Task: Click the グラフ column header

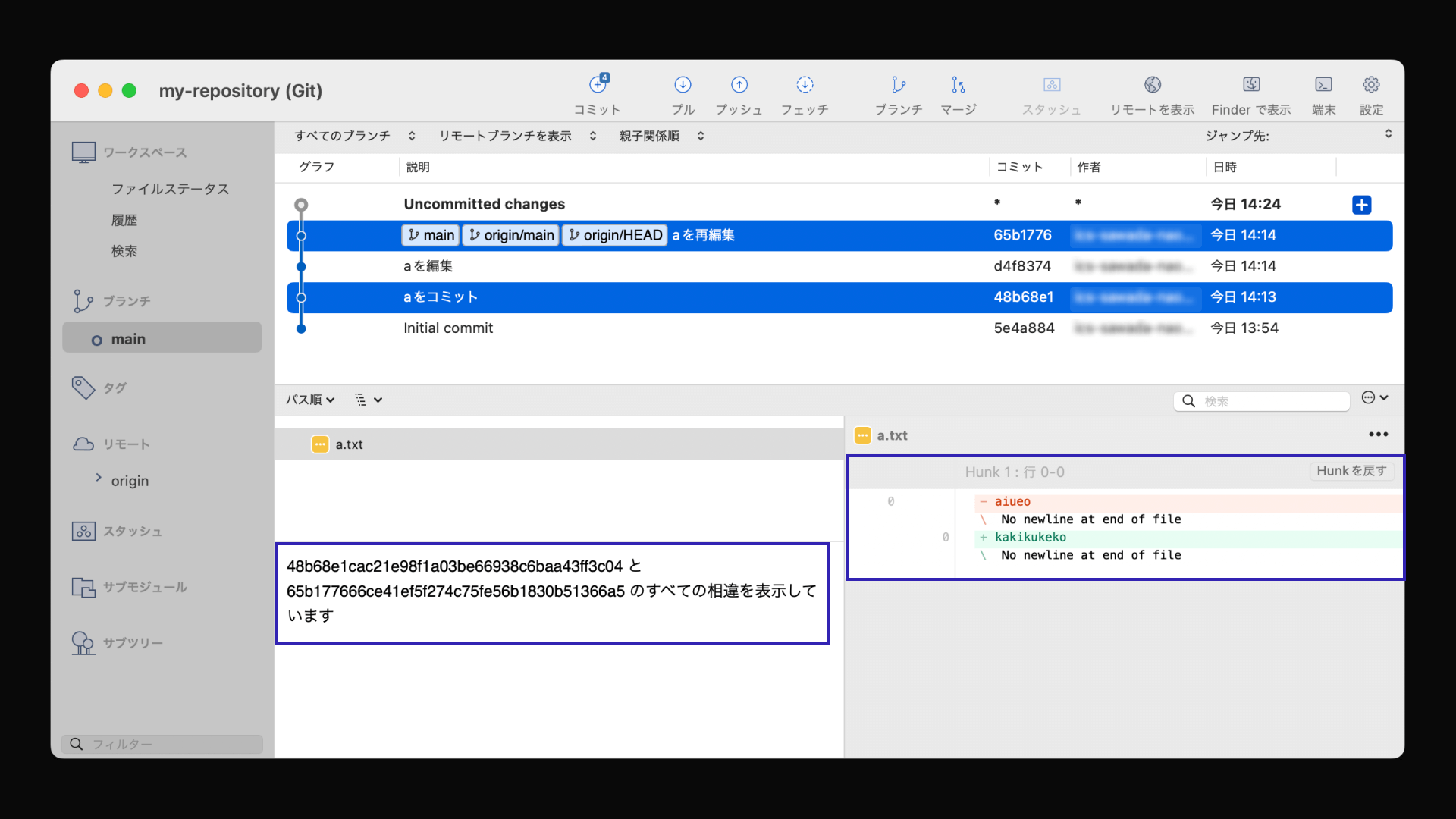Action: [x=317, y=167]
